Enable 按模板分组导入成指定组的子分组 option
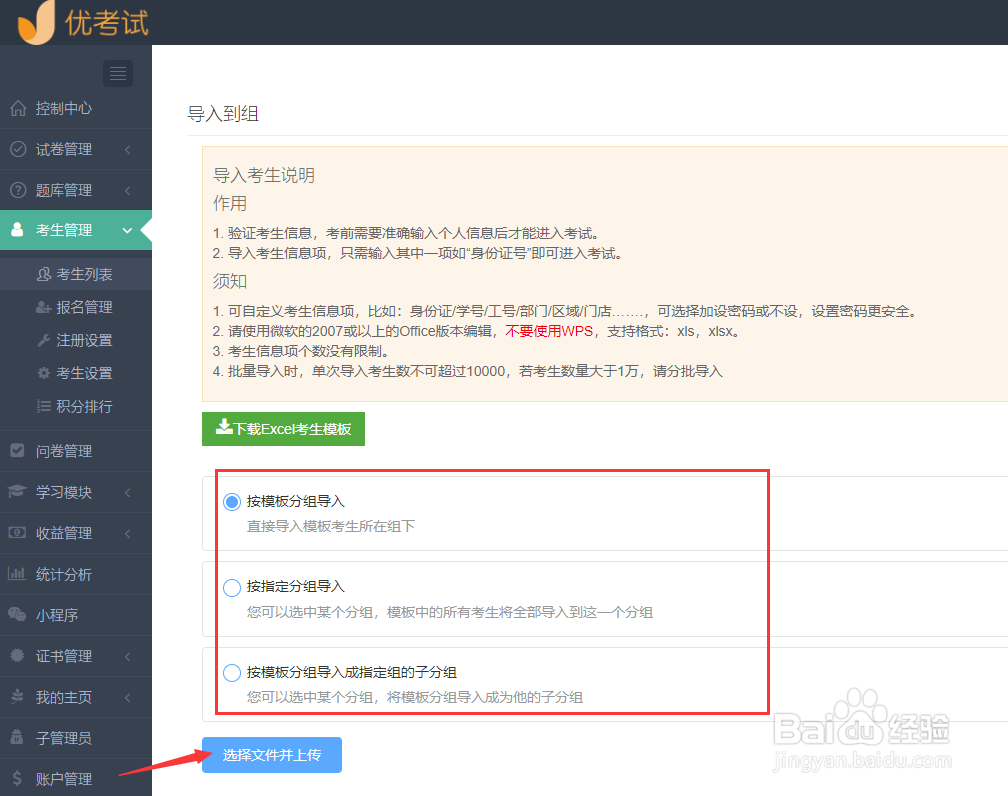The width and height of the screenshot is (1008, 796). click(x=231, y=673)
